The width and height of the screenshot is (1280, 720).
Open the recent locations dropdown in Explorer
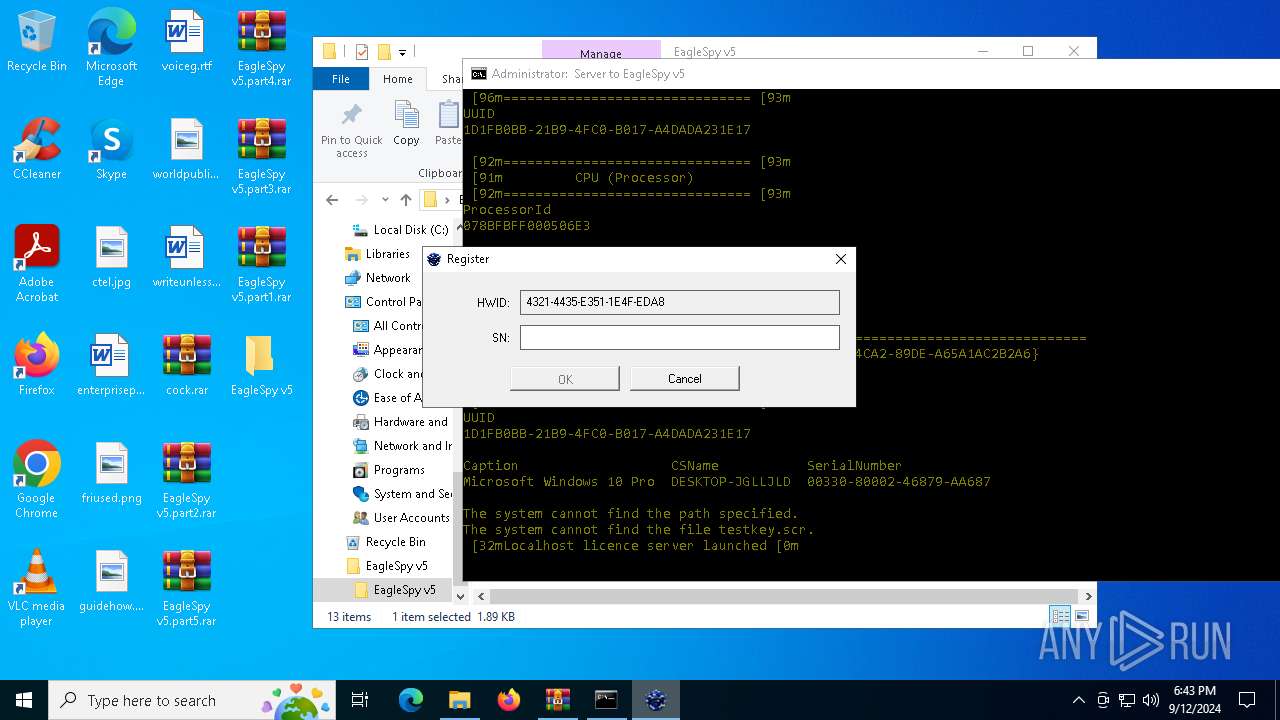tap(383, 200)
